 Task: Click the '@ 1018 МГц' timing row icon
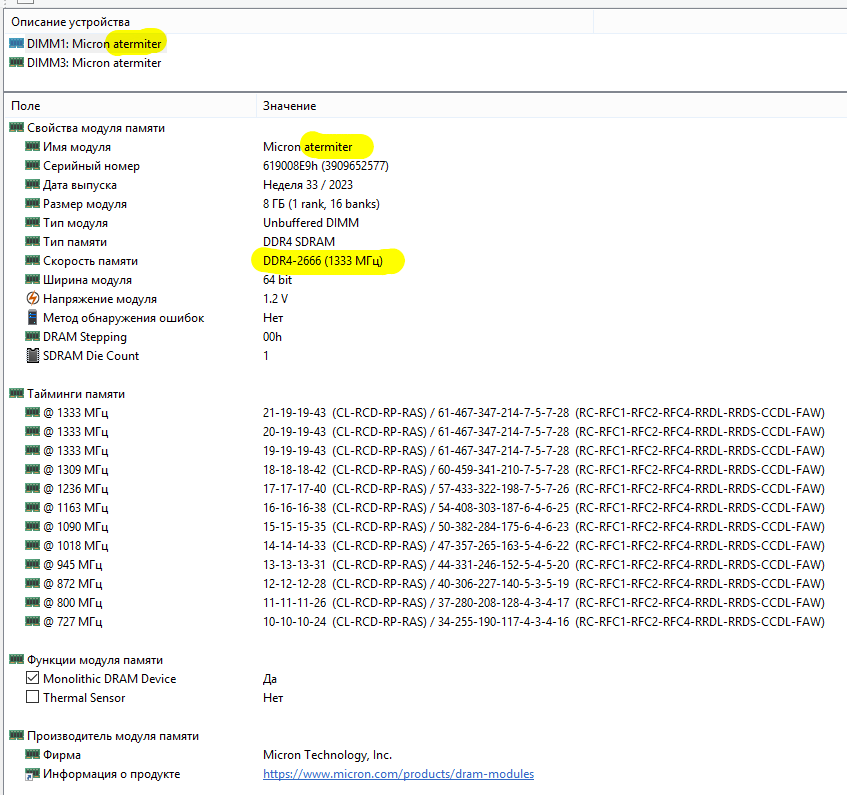(x=32, y=545)
